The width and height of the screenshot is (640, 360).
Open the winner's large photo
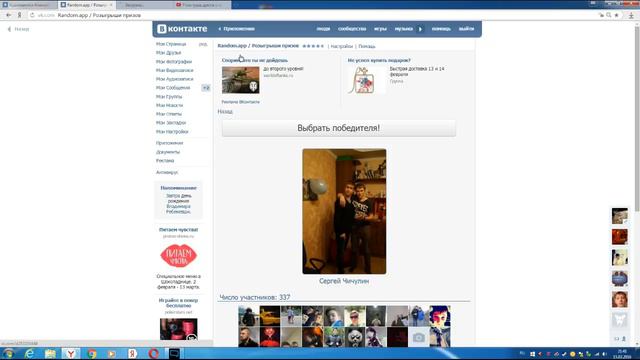344,211
